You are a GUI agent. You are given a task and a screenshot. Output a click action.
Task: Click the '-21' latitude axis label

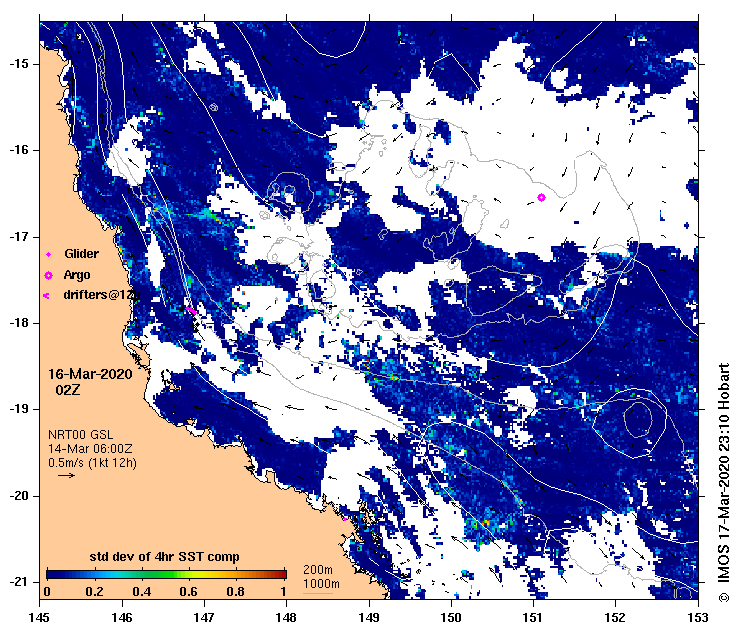click(19, 582)
